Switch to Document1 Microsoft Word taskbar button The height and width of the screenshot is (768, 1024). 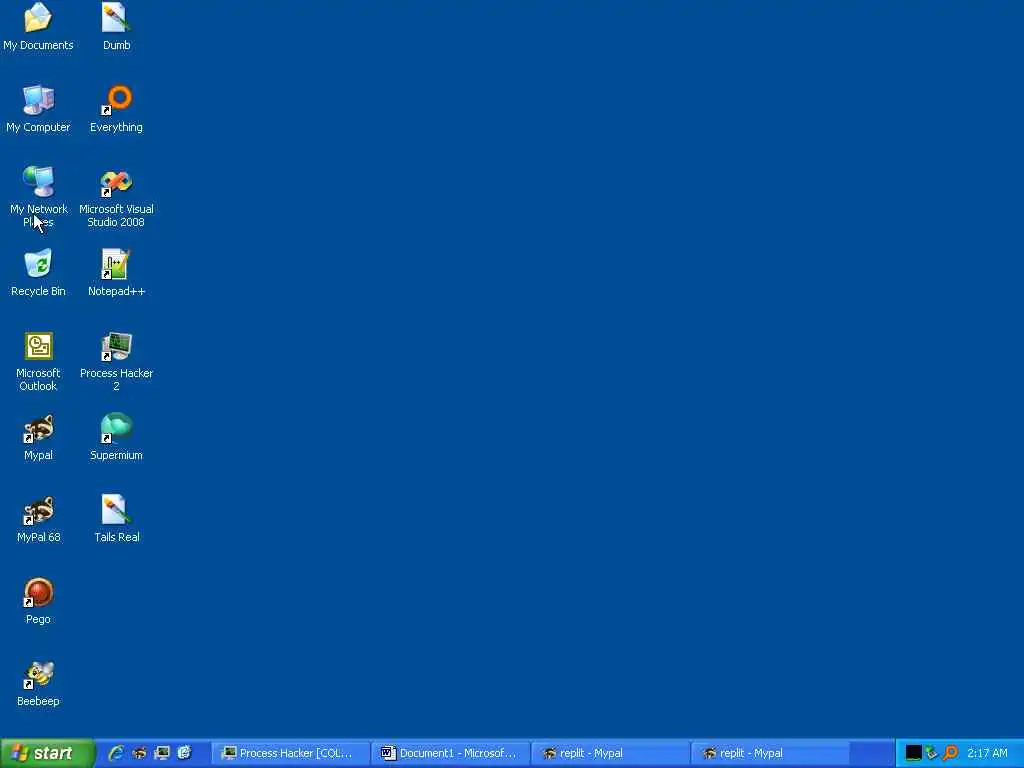click(x=450, y=753)
